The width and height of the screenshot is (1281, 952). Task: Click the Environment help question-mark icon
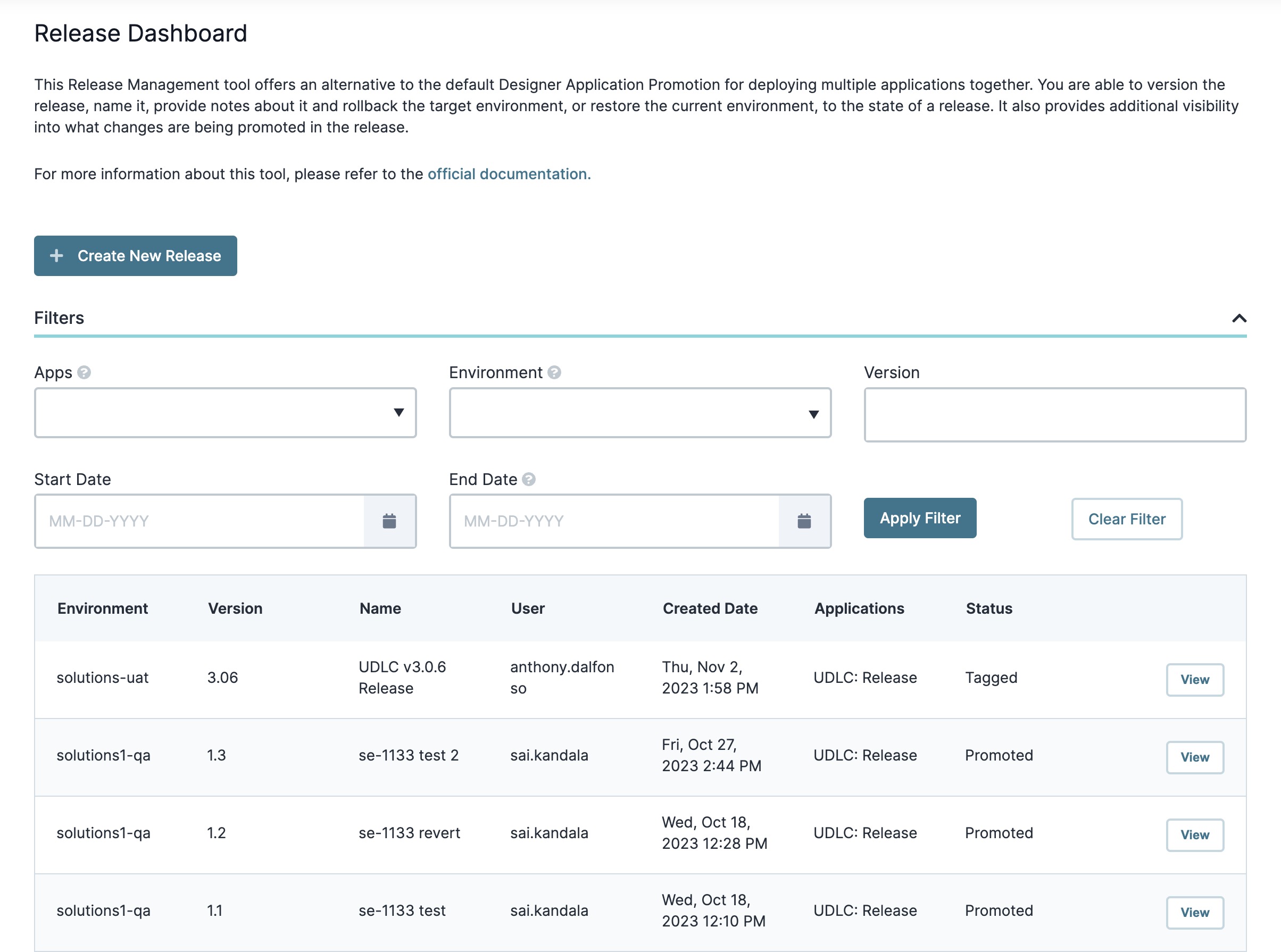pyautogui.click(x=554, y=373)
